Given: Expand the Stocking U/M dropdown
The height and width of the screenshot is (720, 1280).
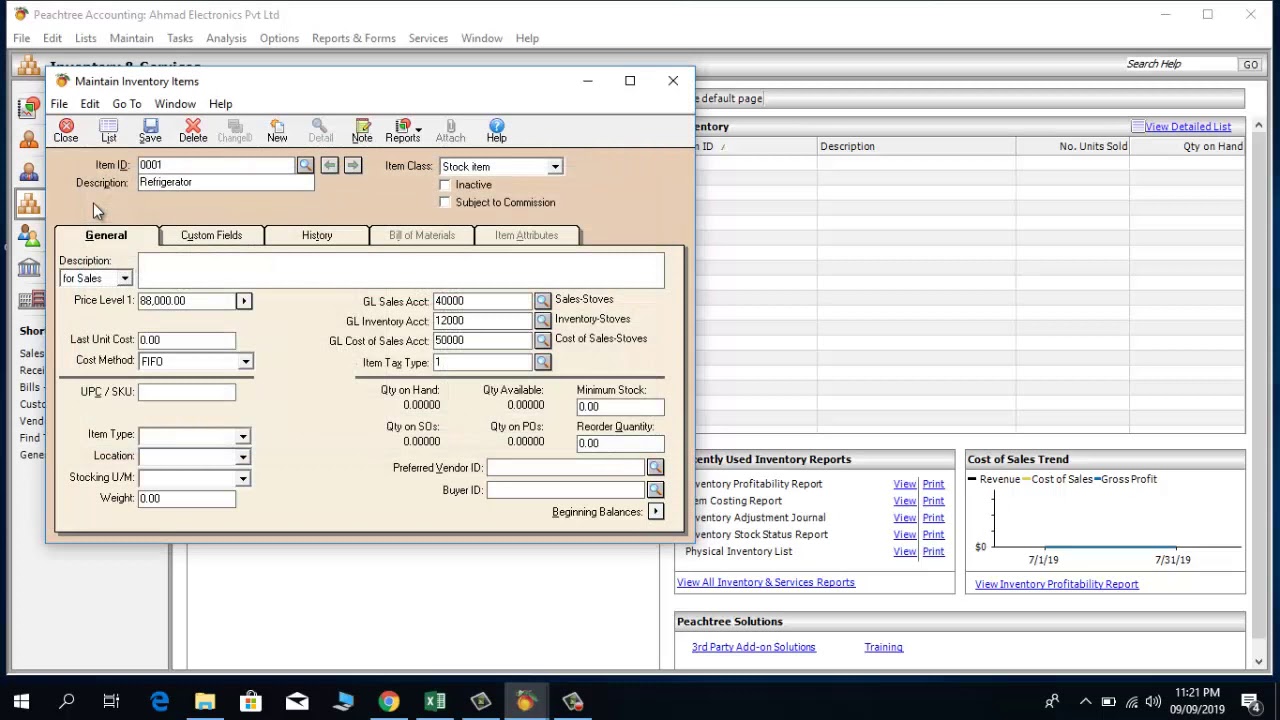Looking at the screenshot, I should tap(242, 478).
